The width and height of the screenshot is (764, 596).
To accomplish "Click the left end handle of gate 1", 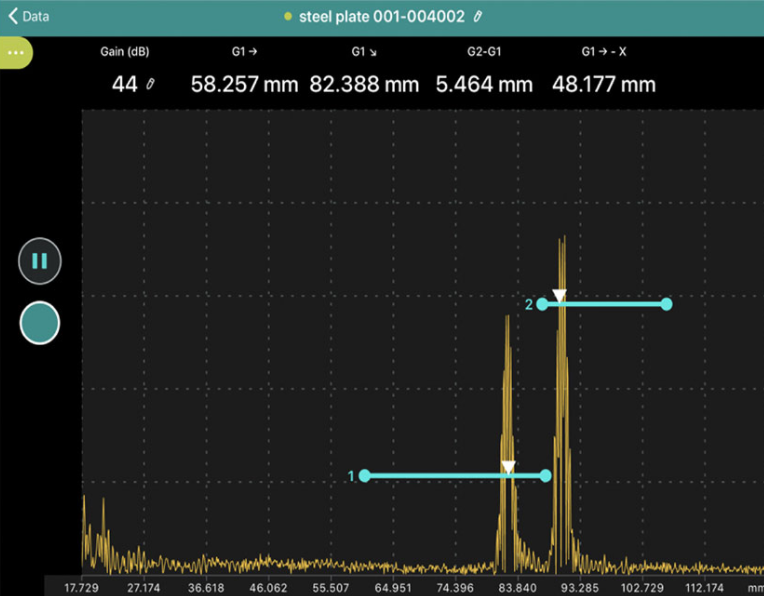I will click(365, 476).
